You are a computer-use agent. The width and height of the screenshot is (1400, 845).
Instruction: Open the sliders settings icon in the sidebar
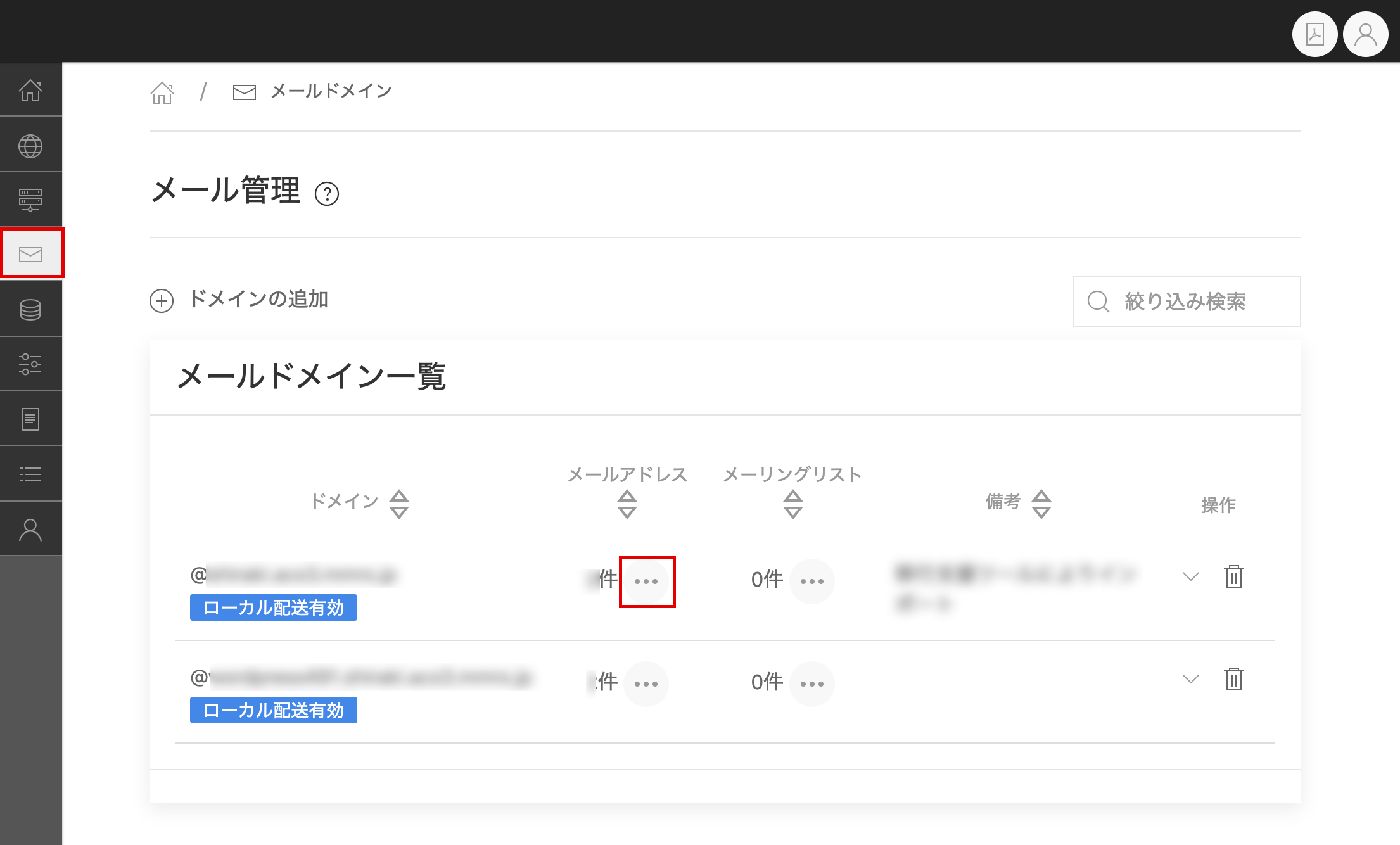(30, 364)
